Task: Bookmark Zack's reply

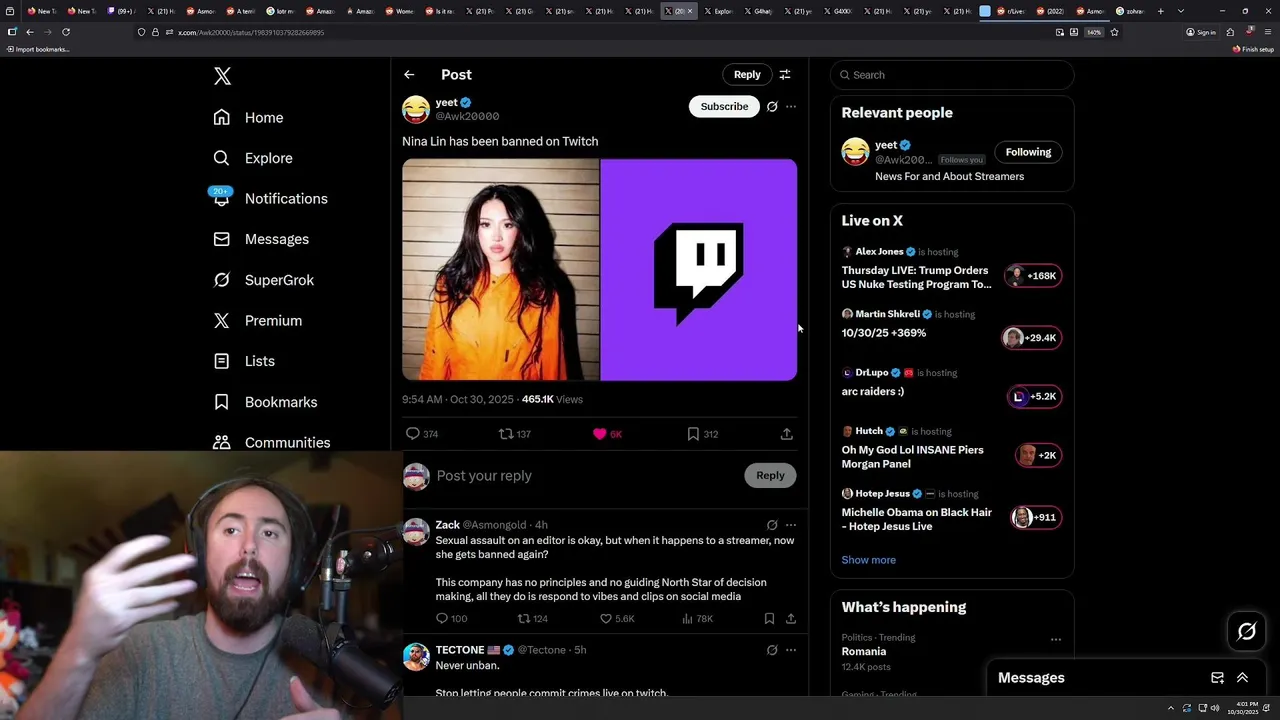Action: [x=769, y=619]
